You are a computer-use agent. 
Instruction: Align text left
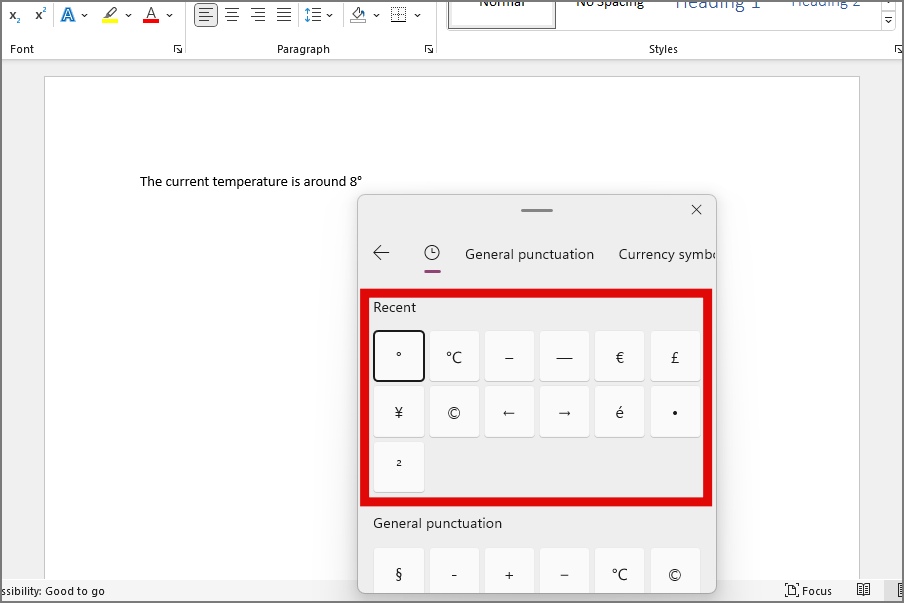tap(206, 15)
